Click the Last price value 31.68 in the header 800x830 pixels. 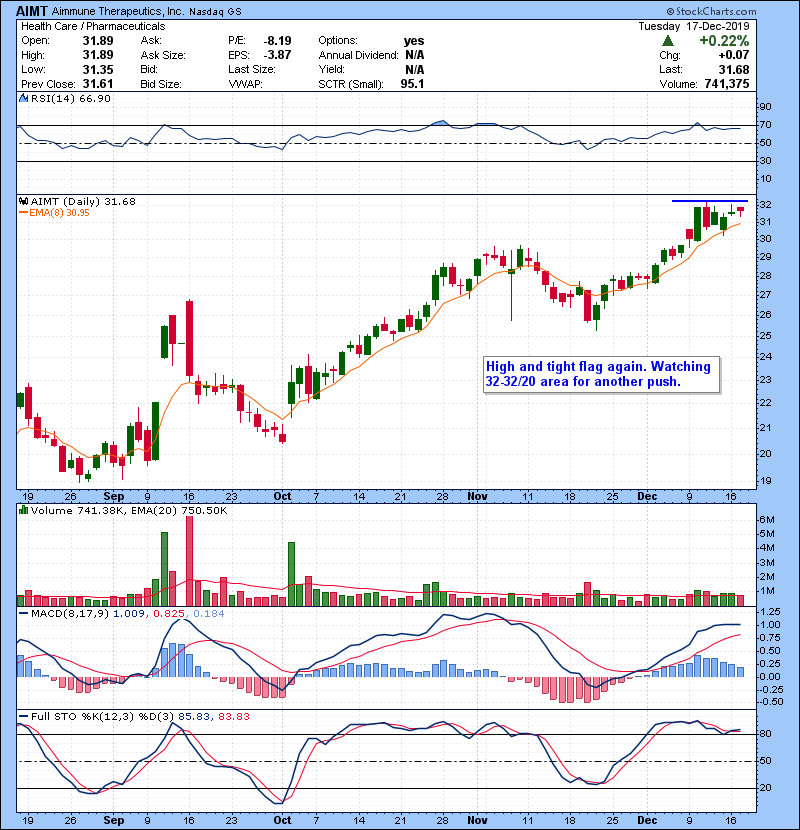[x=734, y=69]
